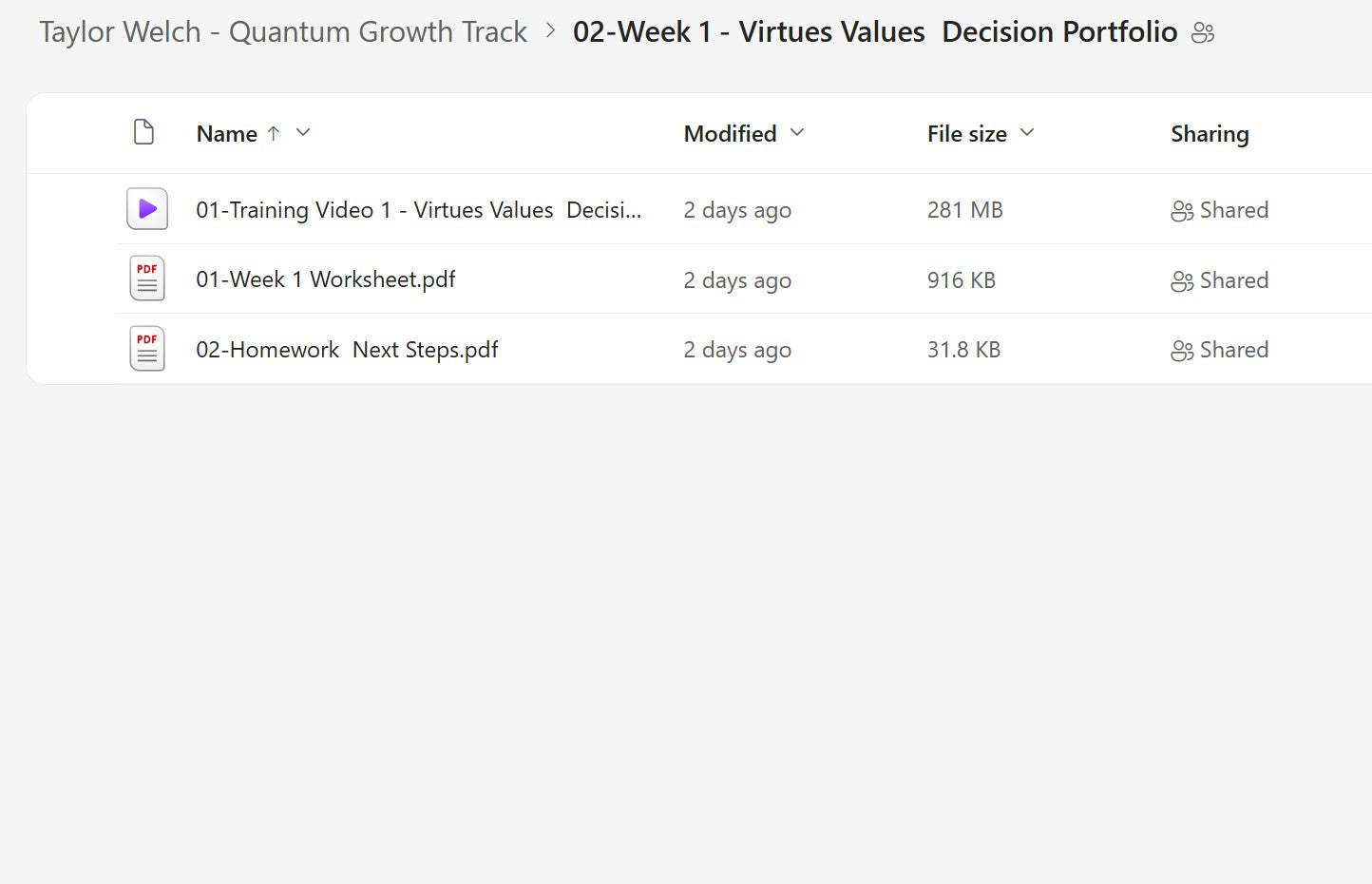The image size is (1372, 884).
Task: Go to Taylor Welch - Quantum Growth Track breadcrumb
Action: point(282,32)
